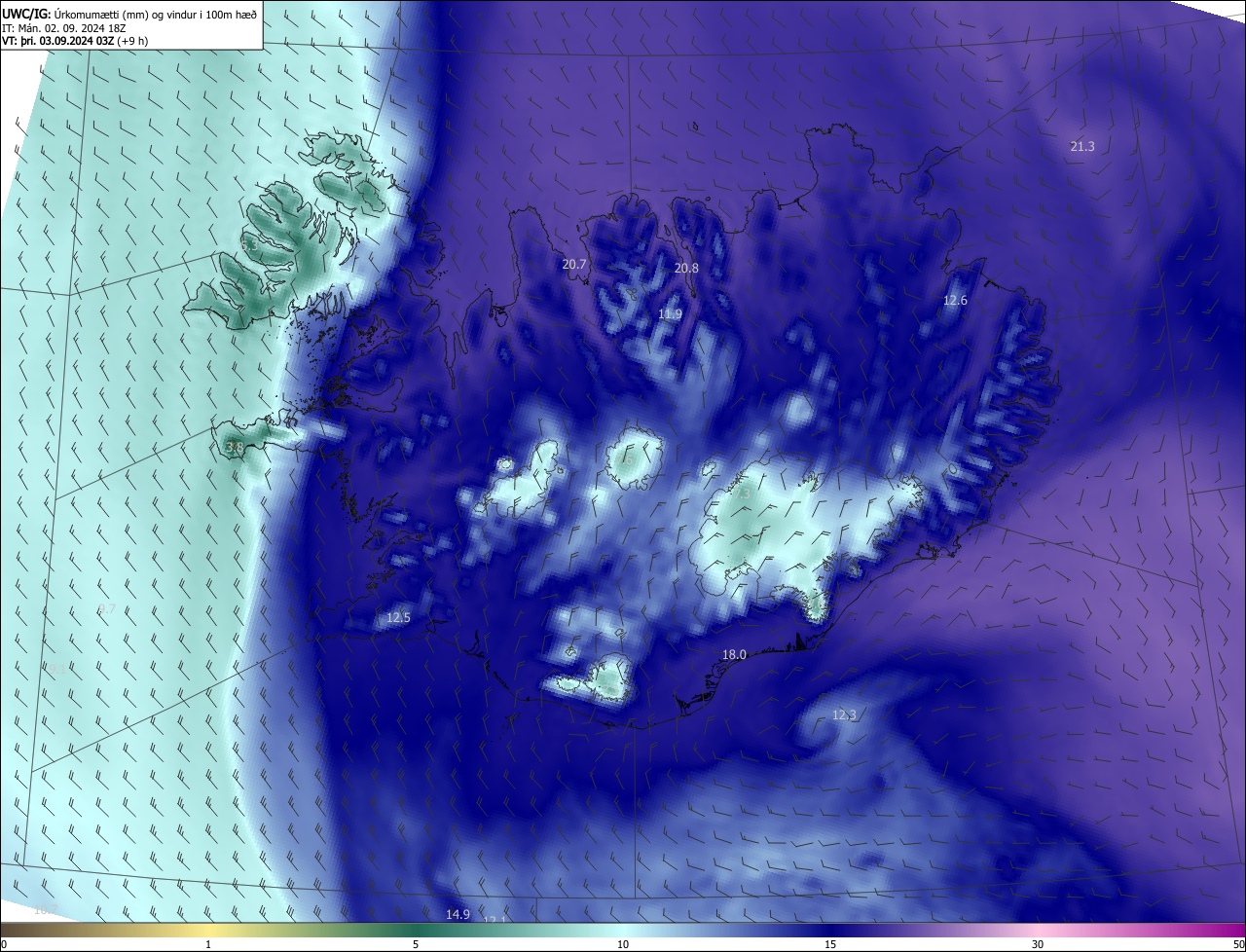Click the 20.7 value label

[574, 265]
